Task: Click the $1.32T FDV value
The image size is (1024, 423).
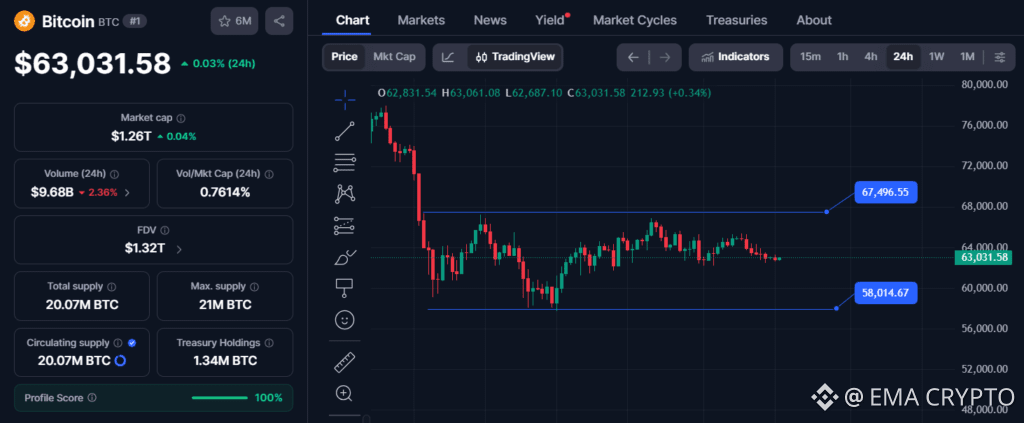Action: pyautogui.click(x=145, y=249)
